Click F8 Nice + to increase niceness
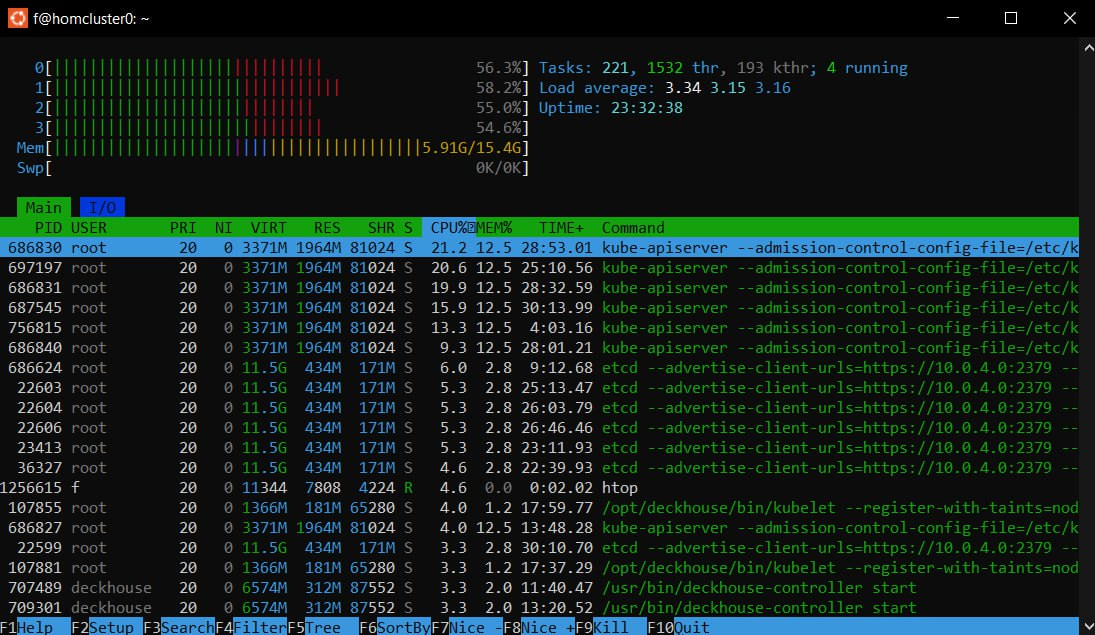 coord(538,627)
